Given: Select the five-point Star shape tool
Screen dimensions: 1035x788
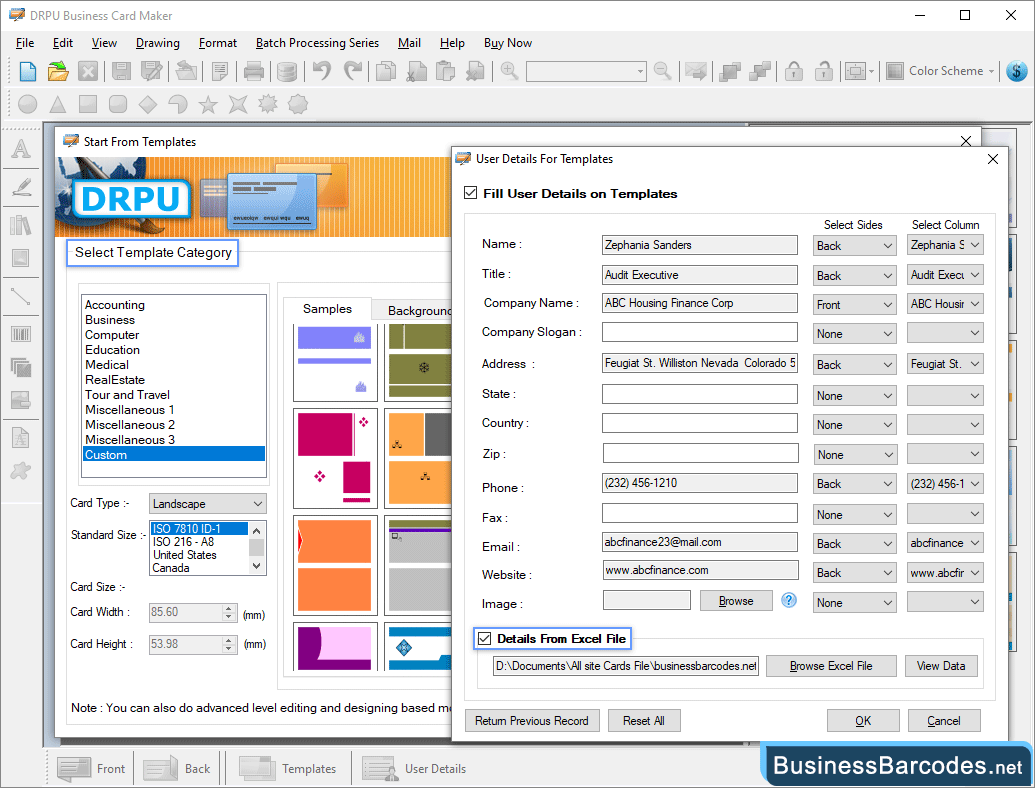Looking at the screenshot, I should coord(208,104).
